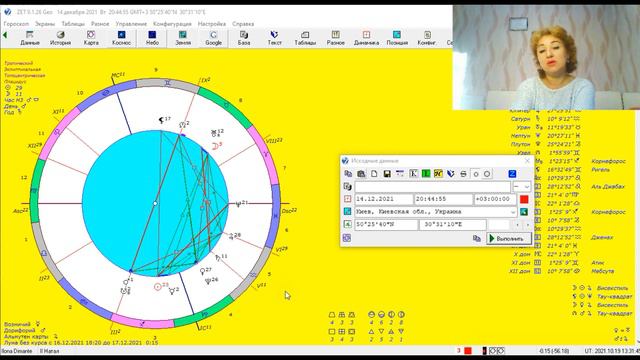Viewport: 640px width, 360px height.
Task: Expand the city name dropdown list
Action: [513, 212]
